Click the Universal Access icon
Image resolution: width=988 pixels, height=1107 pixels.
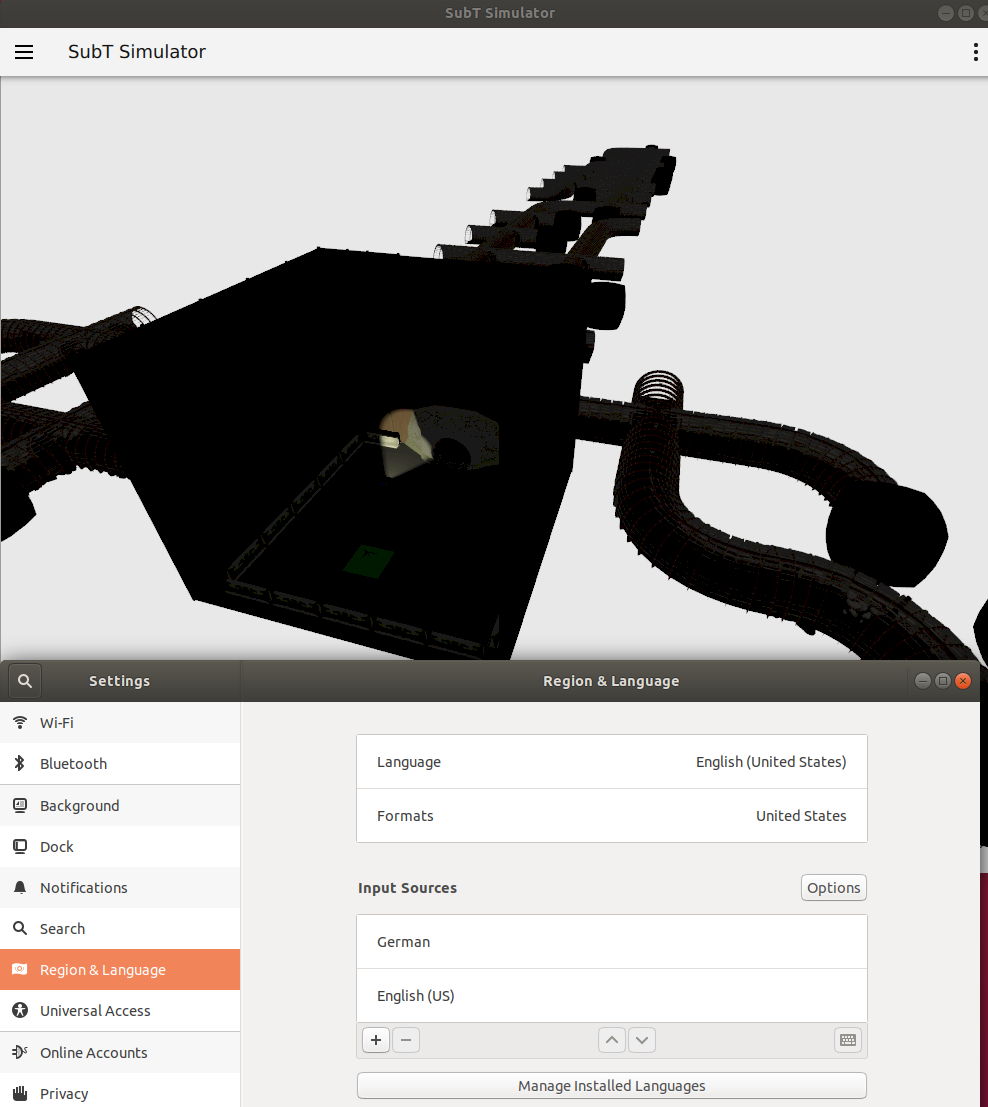(x=21, y=1010)
